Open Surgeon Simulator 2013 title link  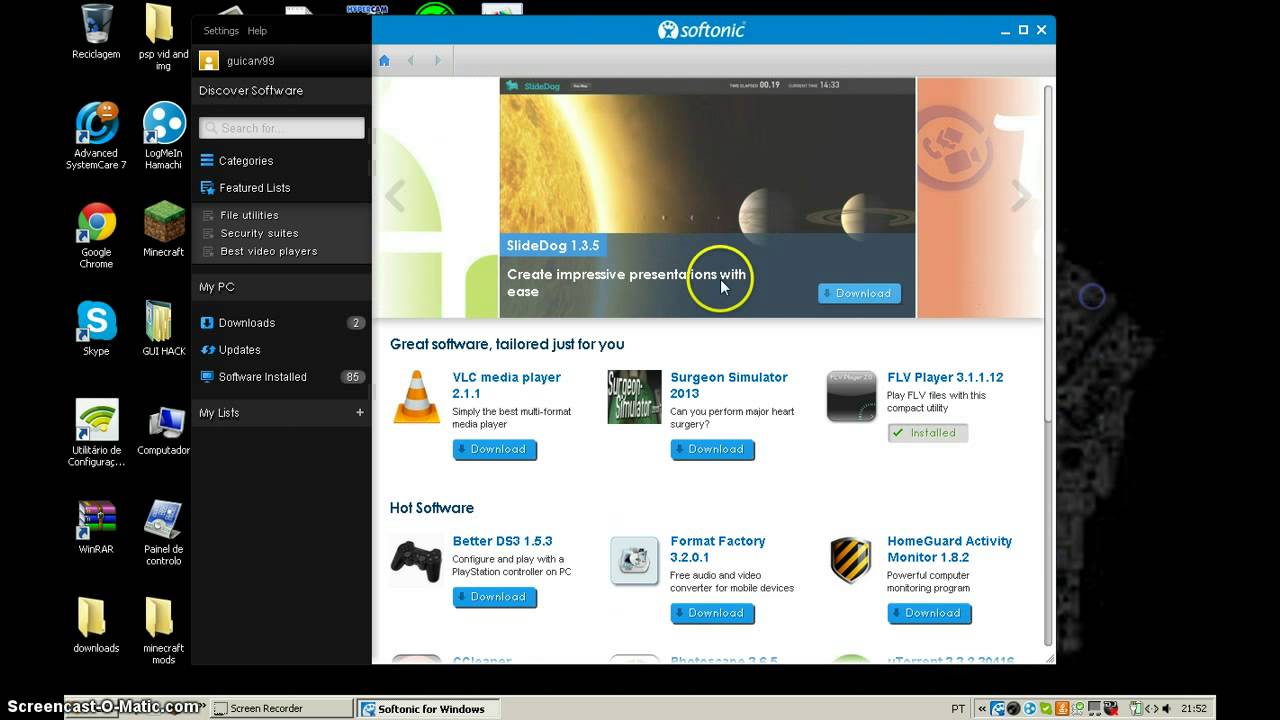729,385
